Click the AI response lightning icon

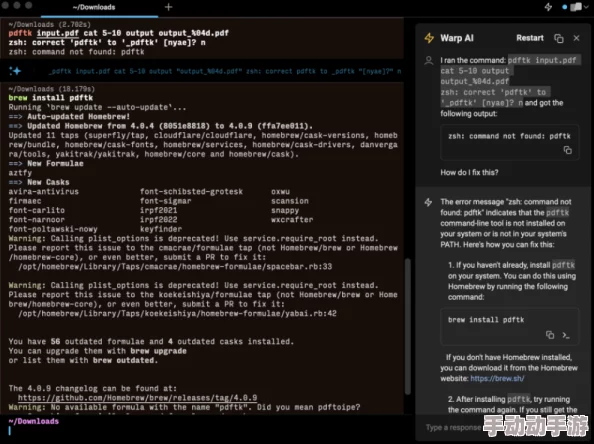click(x=428, y=202)
